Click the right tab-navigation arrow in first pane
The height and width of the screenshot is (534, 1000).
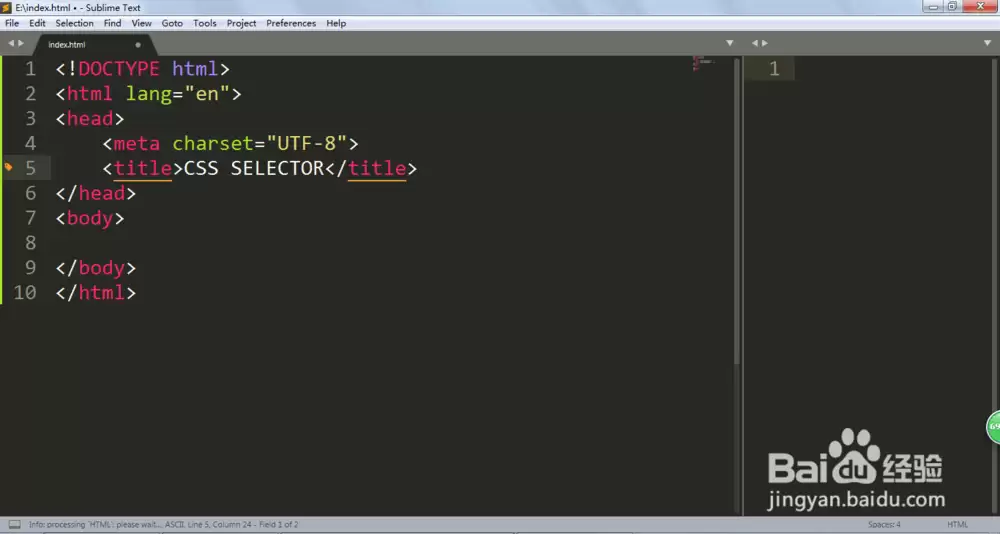pos(20,43)
